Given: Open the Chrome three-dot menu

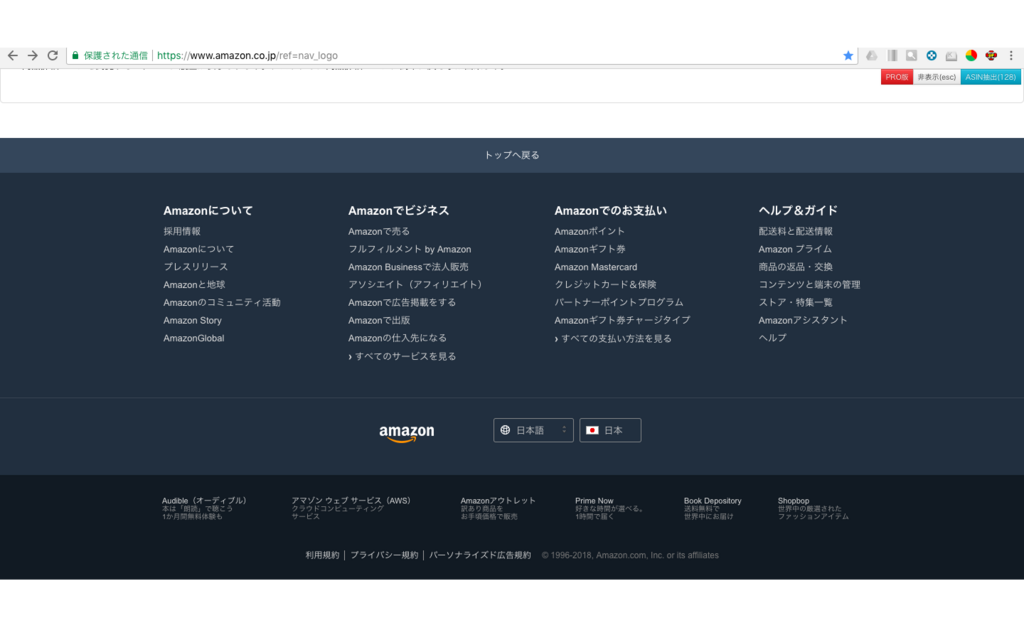Looking at the screenshot, I should click(x=1011, y=56).
